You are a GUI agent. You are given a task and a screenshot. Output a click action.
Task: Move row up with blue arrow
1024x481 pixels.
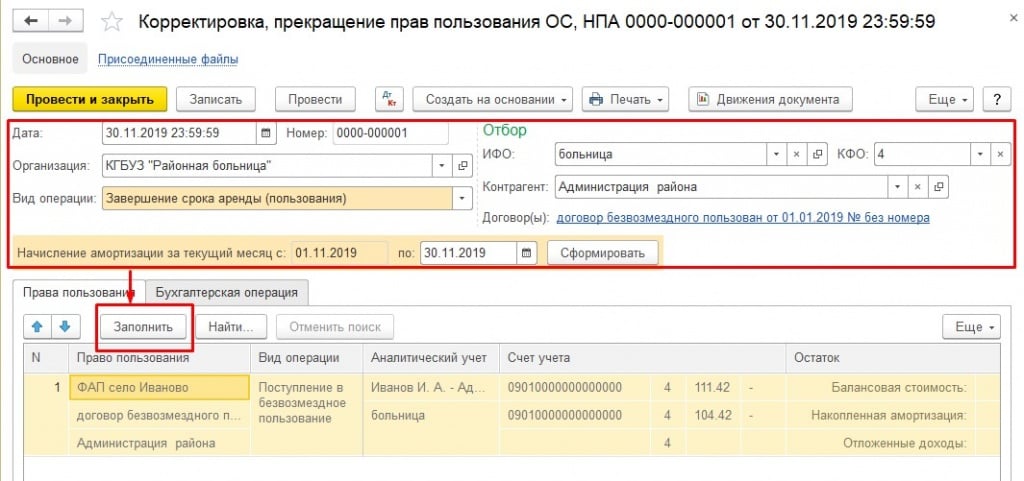pyautogui.click(x=39, y=327)
